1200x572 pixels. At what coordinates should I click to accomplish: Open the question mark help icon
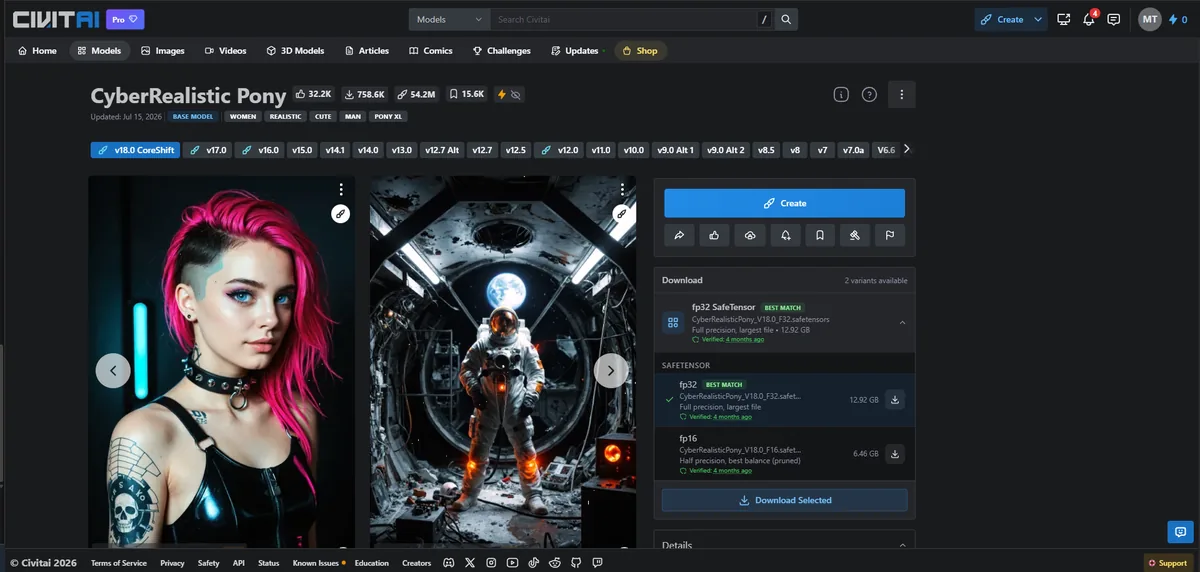(869, 94)
